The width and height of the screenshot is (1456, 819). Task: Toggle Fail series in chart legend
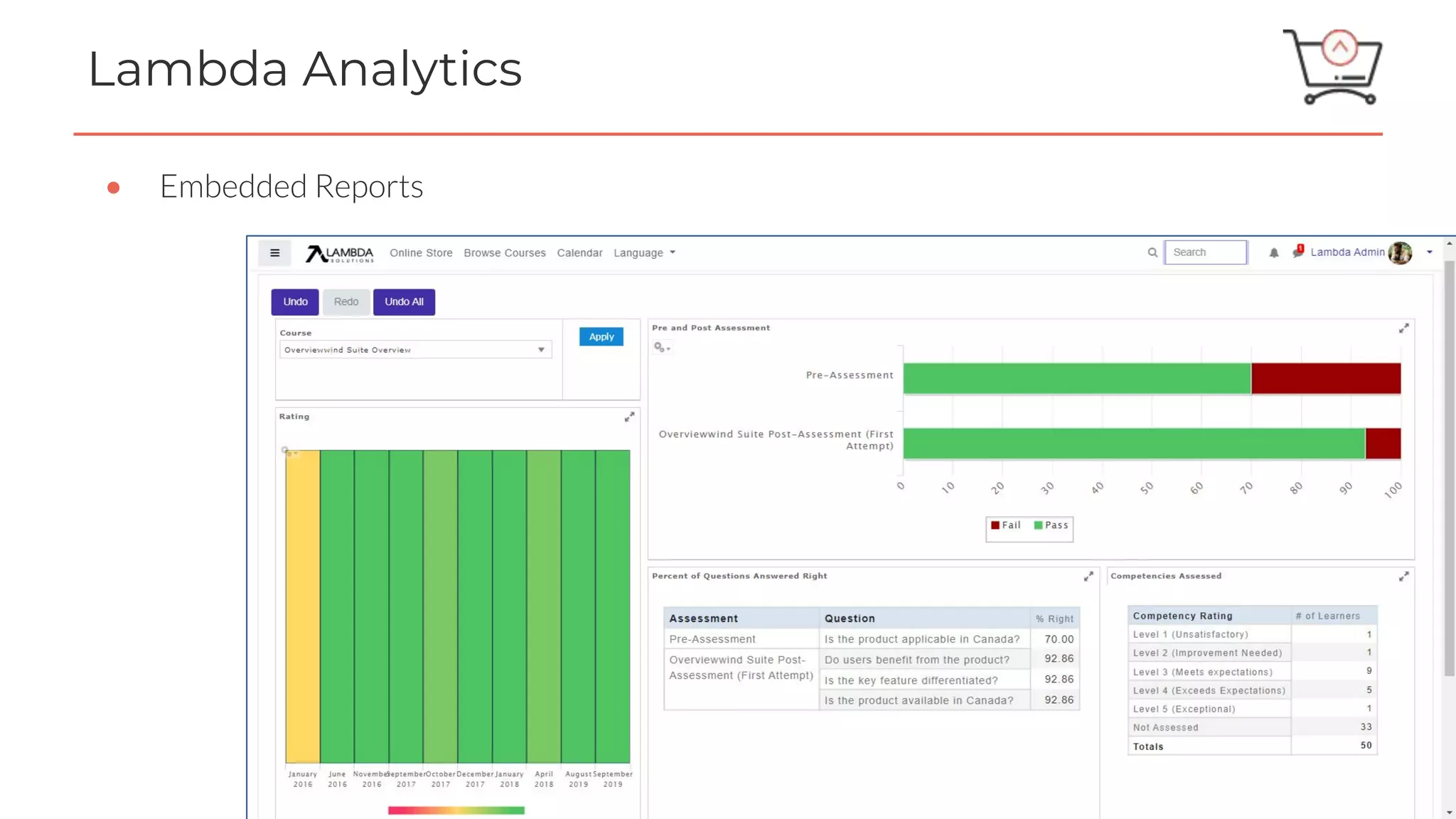tap(1006, 525)
